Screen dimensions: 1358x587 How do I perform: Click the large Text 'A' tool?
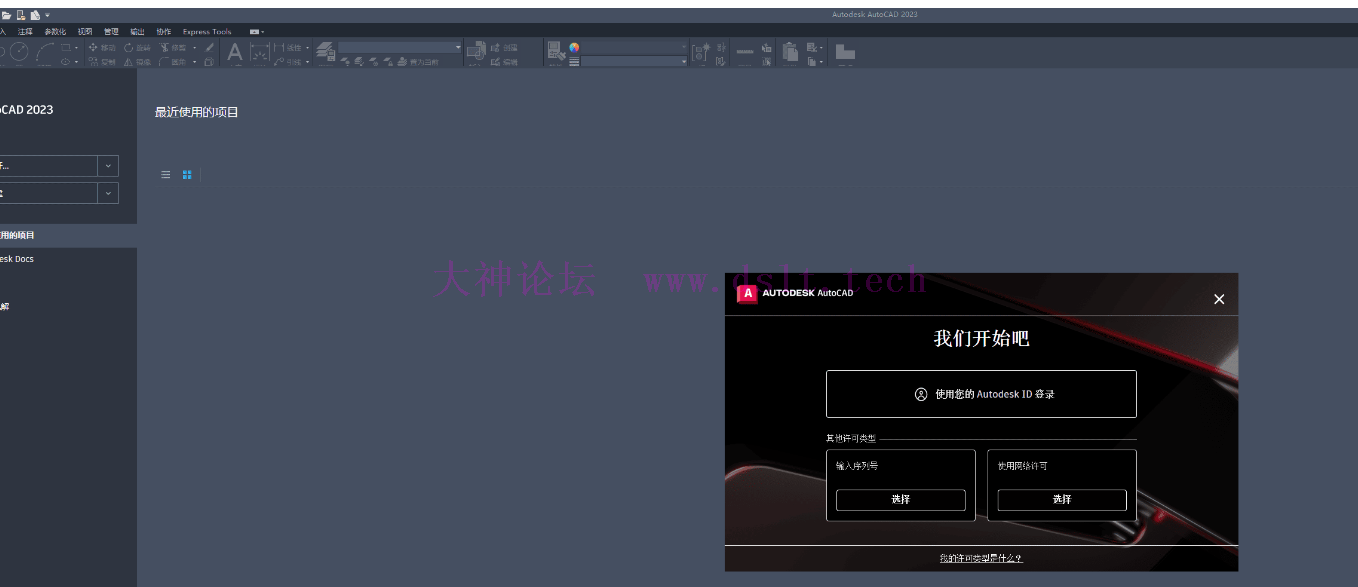point(235,52)
